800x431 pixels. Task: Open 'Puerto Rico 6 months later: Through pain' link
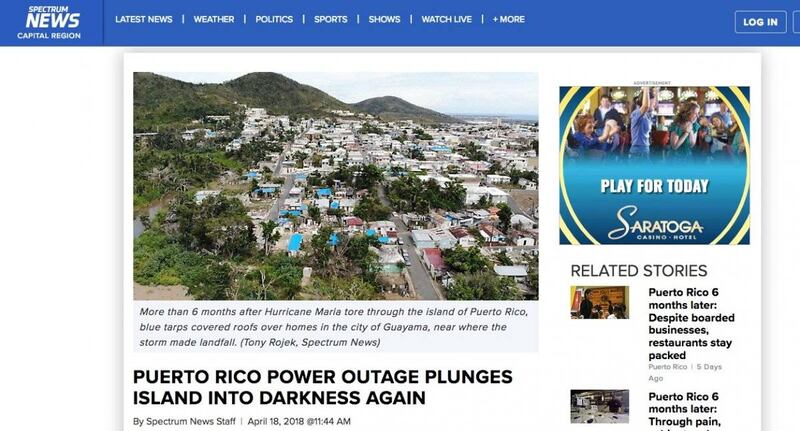click(684, 409)
